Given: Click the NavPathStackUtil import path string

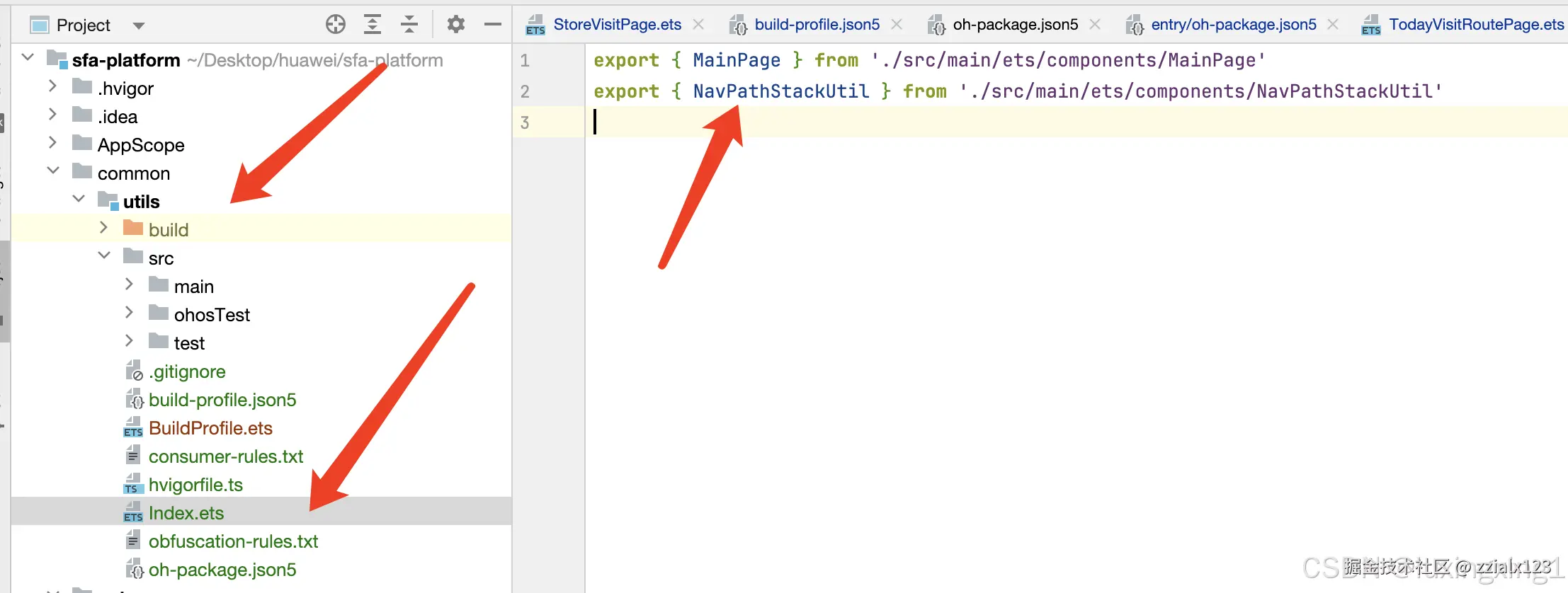Looking at the screenshot, I should tap(1200, 91).
